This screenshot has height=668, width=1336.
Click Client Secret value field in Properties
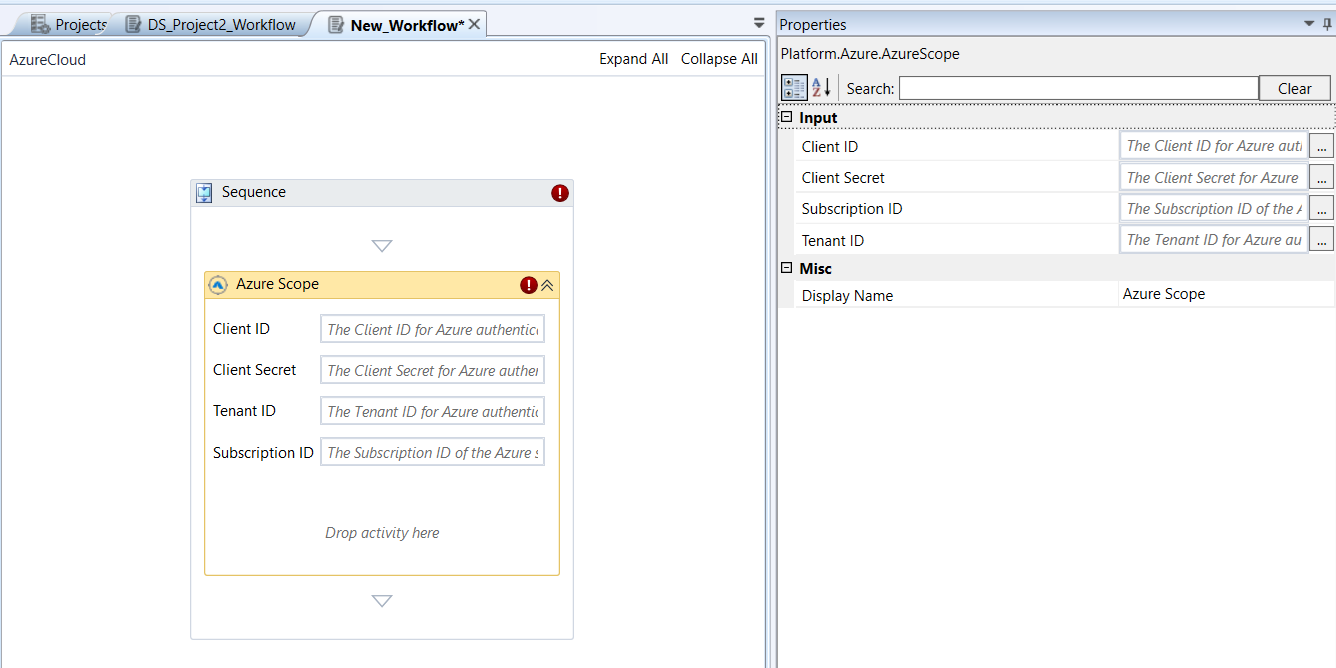1214,177
